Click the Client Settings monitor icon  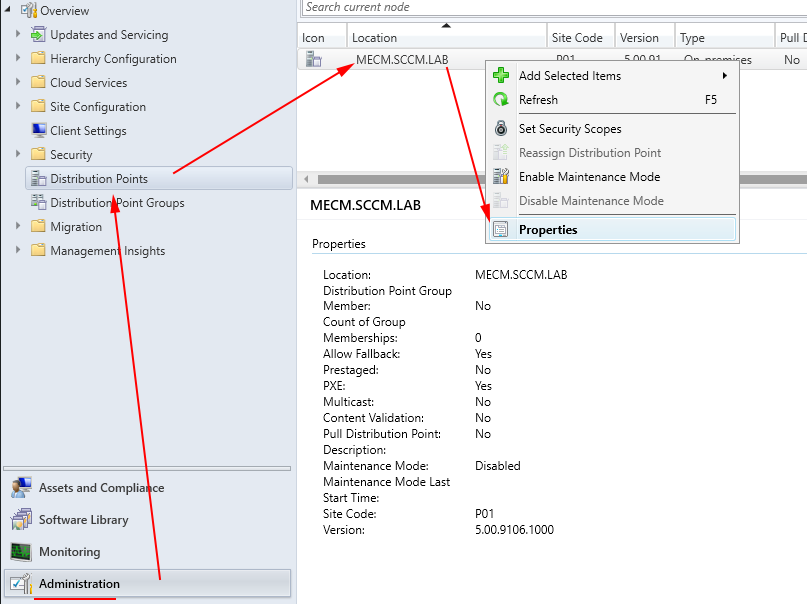point(38,131)
